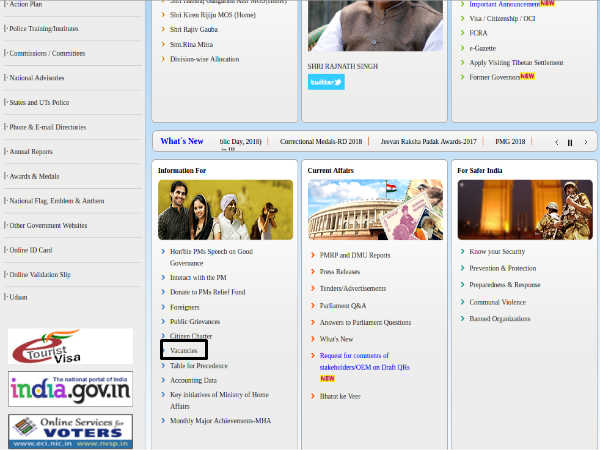Open Awards & Medals sidebar item

(x=34, y=176)
